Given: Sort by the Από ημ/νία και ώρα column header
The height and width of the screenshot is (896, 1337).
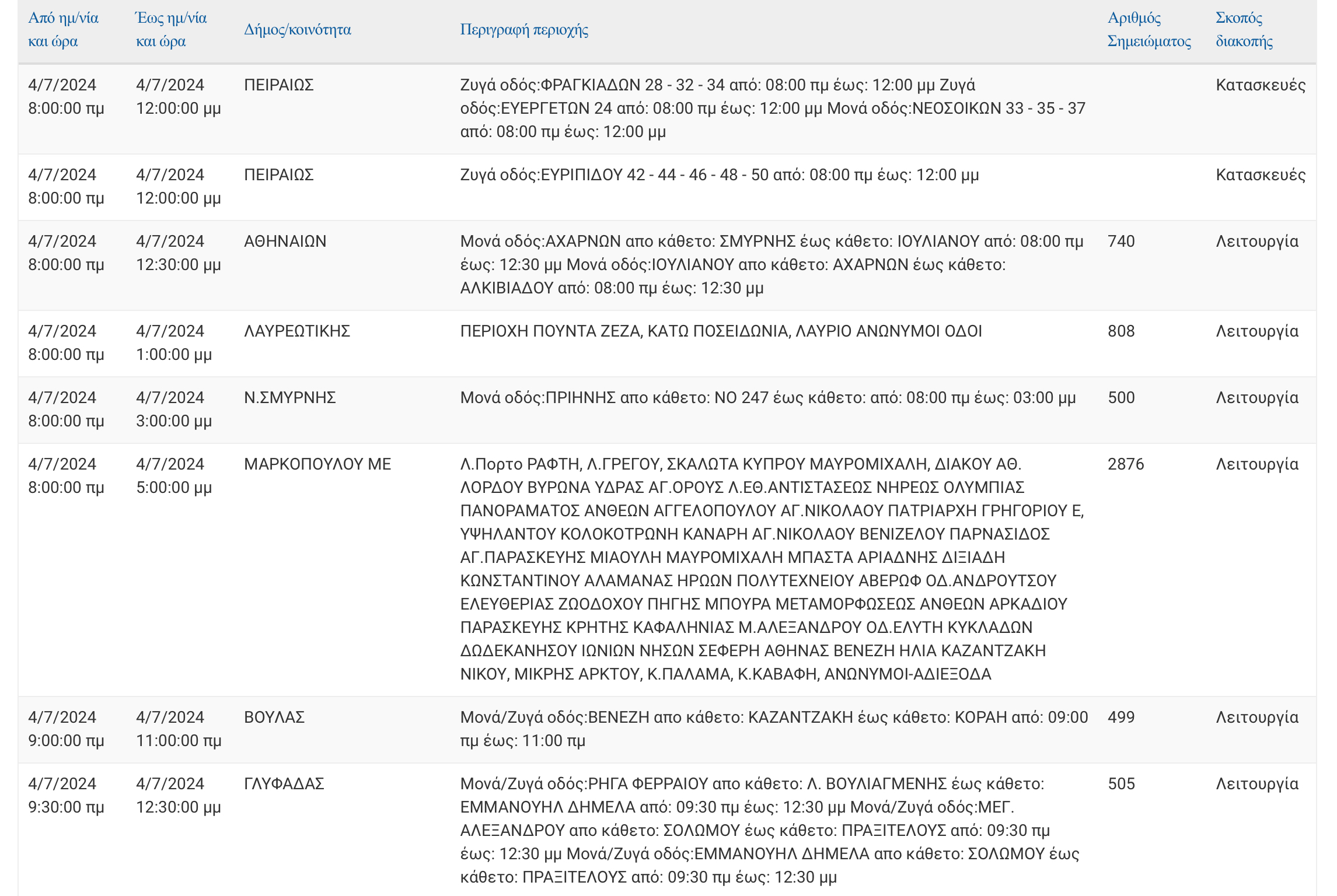Looking at the screenshot, I should (64, 30).
